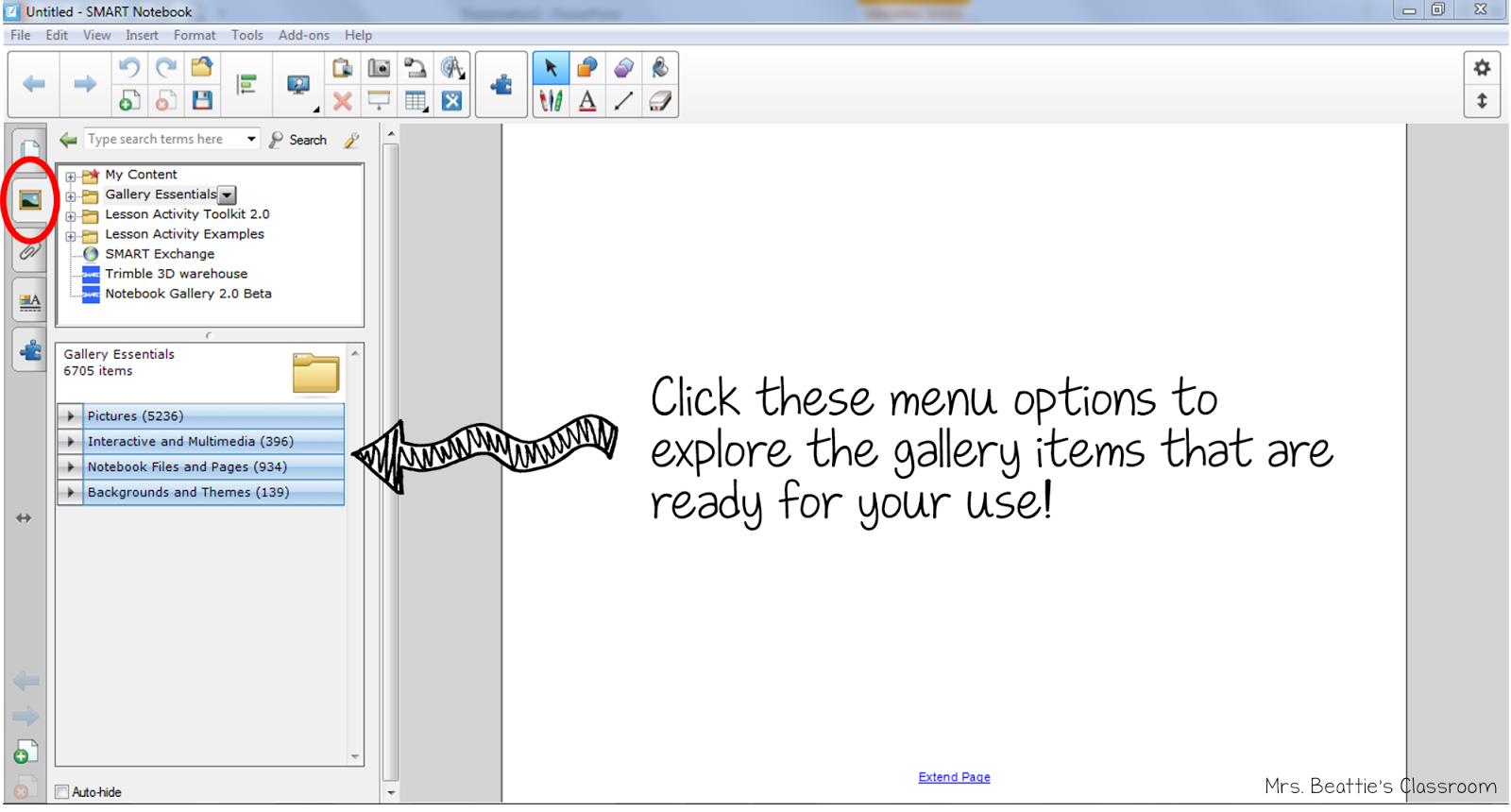Open the Page Sorter side tab

[x=30, y=149]
